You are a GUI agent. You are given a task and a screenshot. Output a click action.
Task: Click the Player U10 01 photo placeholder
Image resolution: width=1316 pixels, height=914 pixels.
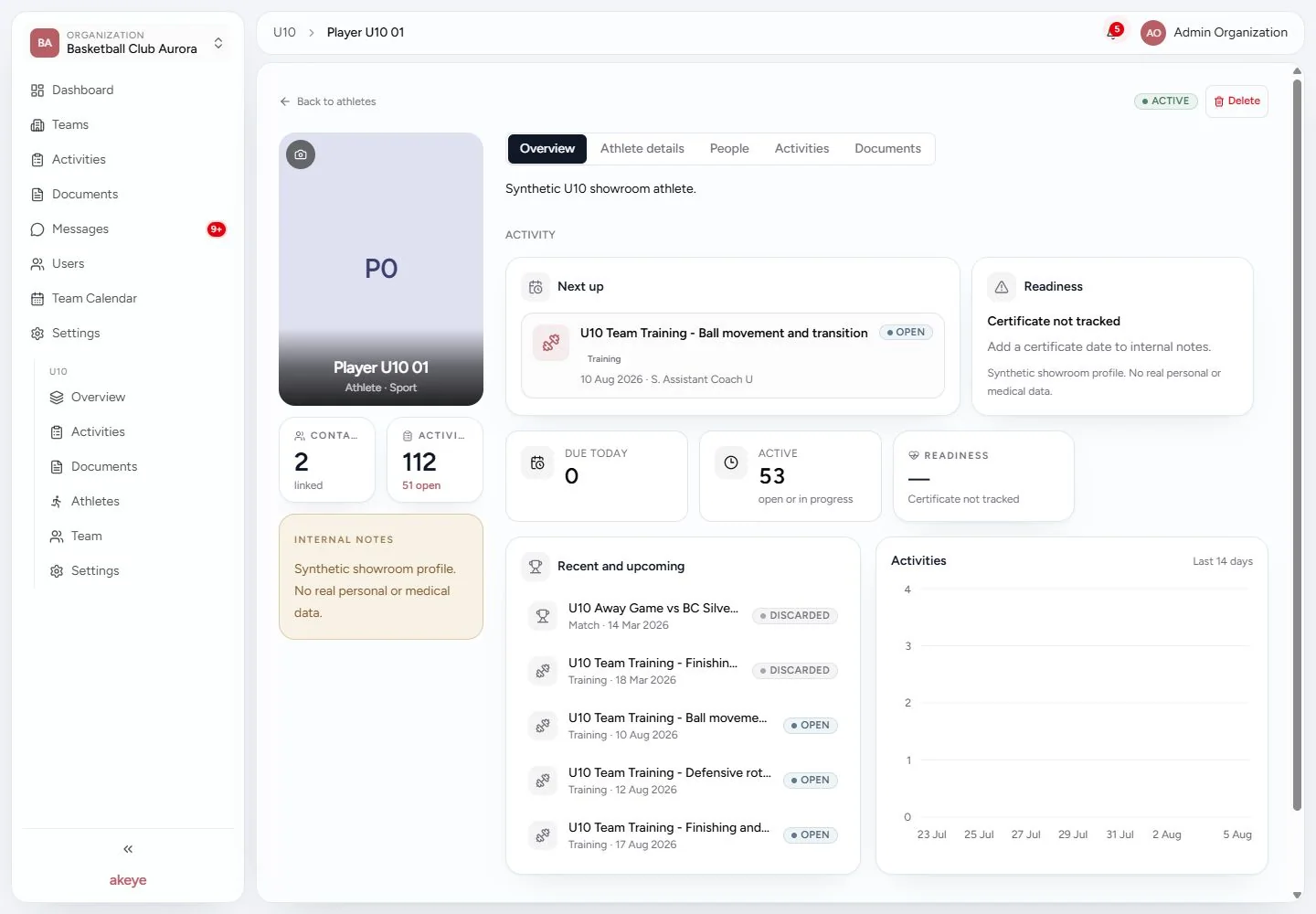coord(381,269)
